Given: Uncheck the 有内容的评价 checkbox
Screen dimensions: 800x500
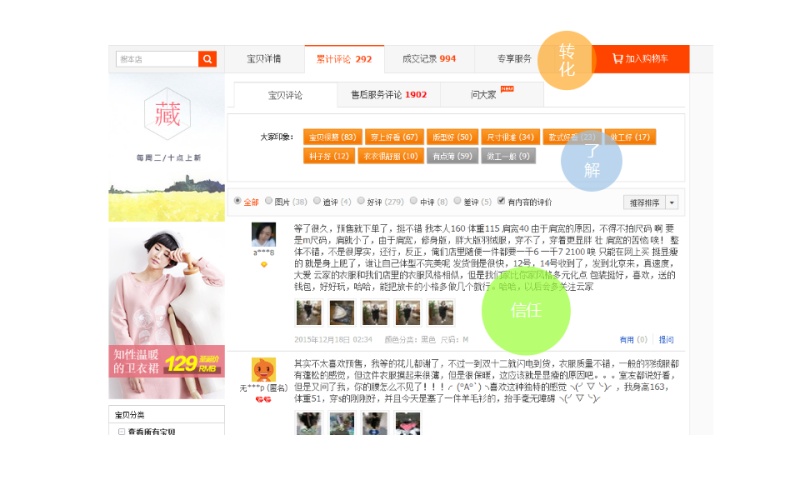Looking at the screenshot, I should [502, 201].
